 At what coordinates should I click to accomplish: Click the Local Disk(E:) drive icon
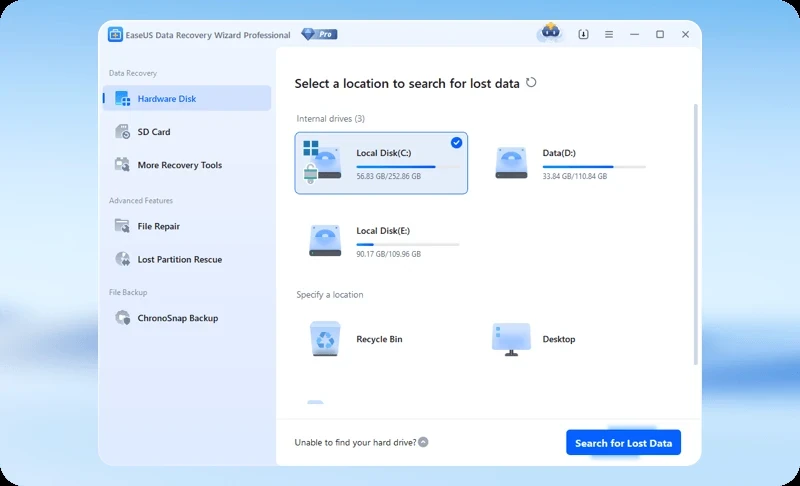(325, 240)
